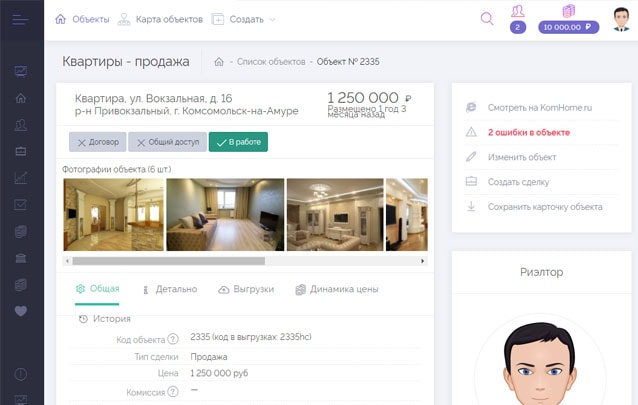Open the checkbox tasks icon in the sidebar
638x405 pixels.
pyautogui.click(x=21, y=204)
